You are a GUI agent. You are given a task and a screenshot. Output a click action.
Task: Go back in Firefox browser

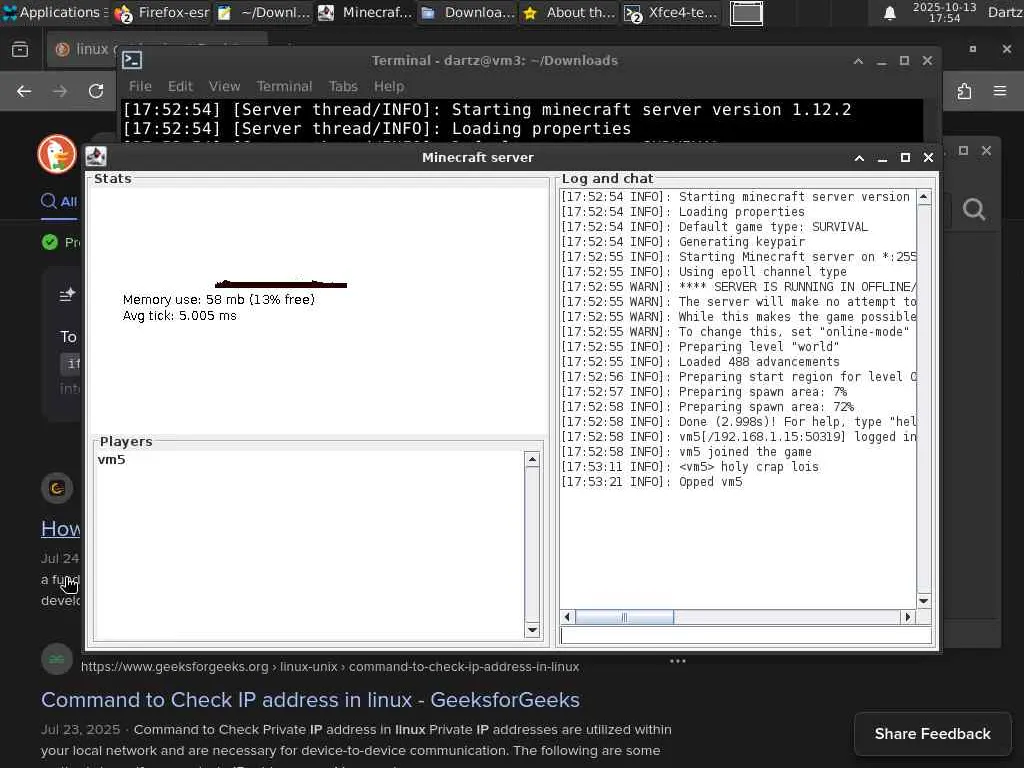24,91
